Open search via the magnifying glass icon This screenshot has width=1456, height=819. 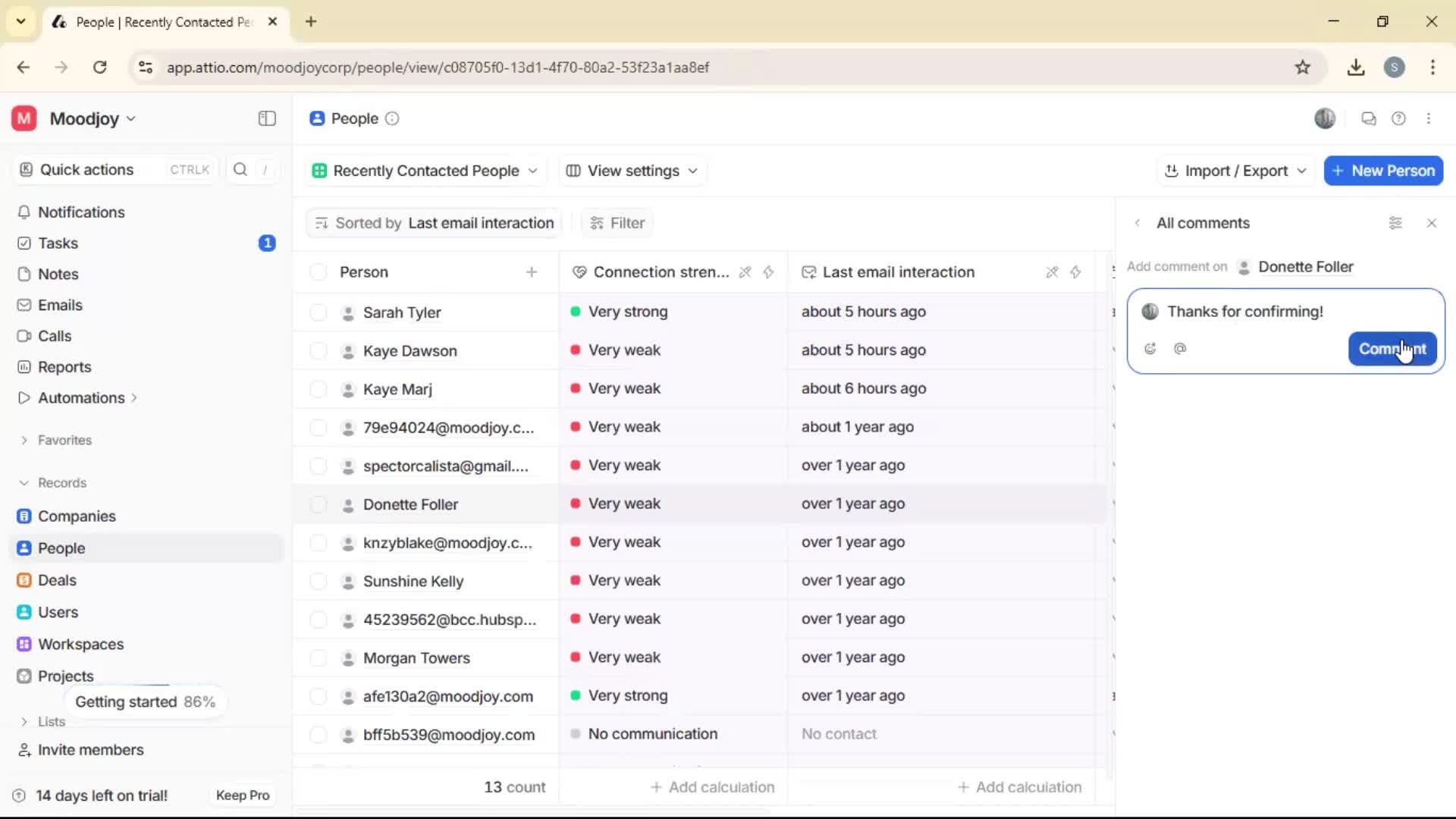click(240, 170)
